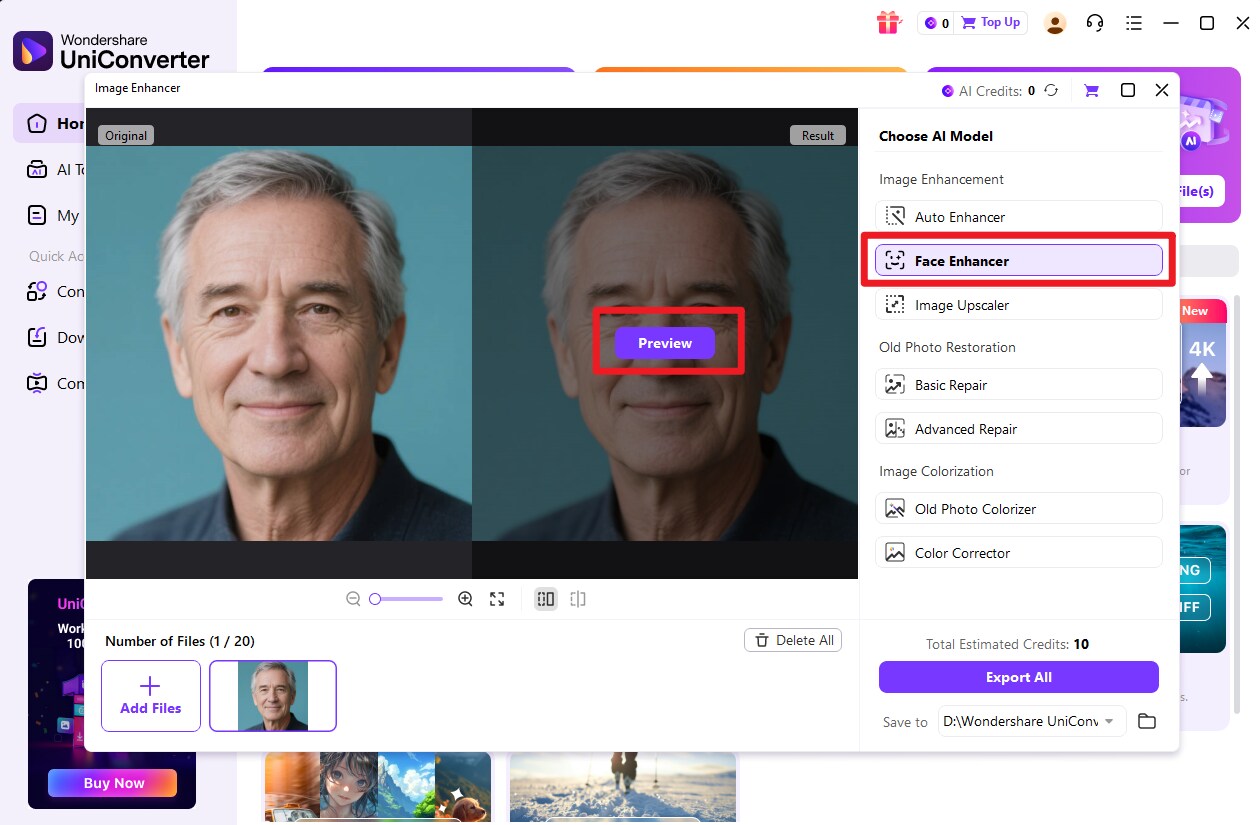1260x825 pixels.
Task: Click the Number of Files (1 / 20) text
Action: [180, 641]
